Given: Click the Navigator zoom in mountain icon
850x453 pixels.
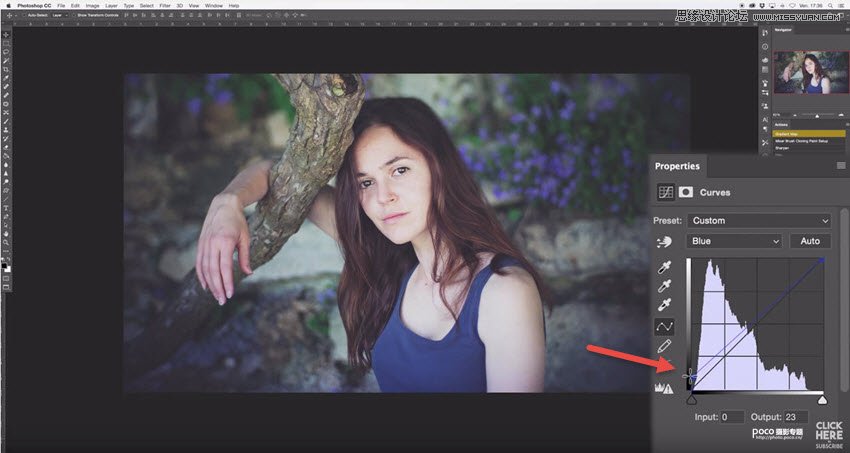Looking at the screenshot, I should 843,115.
